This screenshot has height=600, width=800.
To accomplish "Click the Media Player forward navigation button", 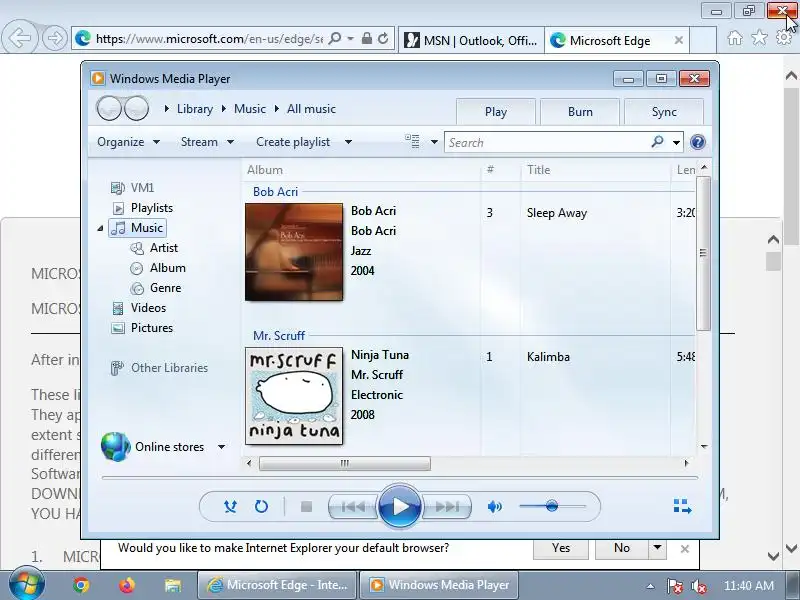I will coord(136,108).
